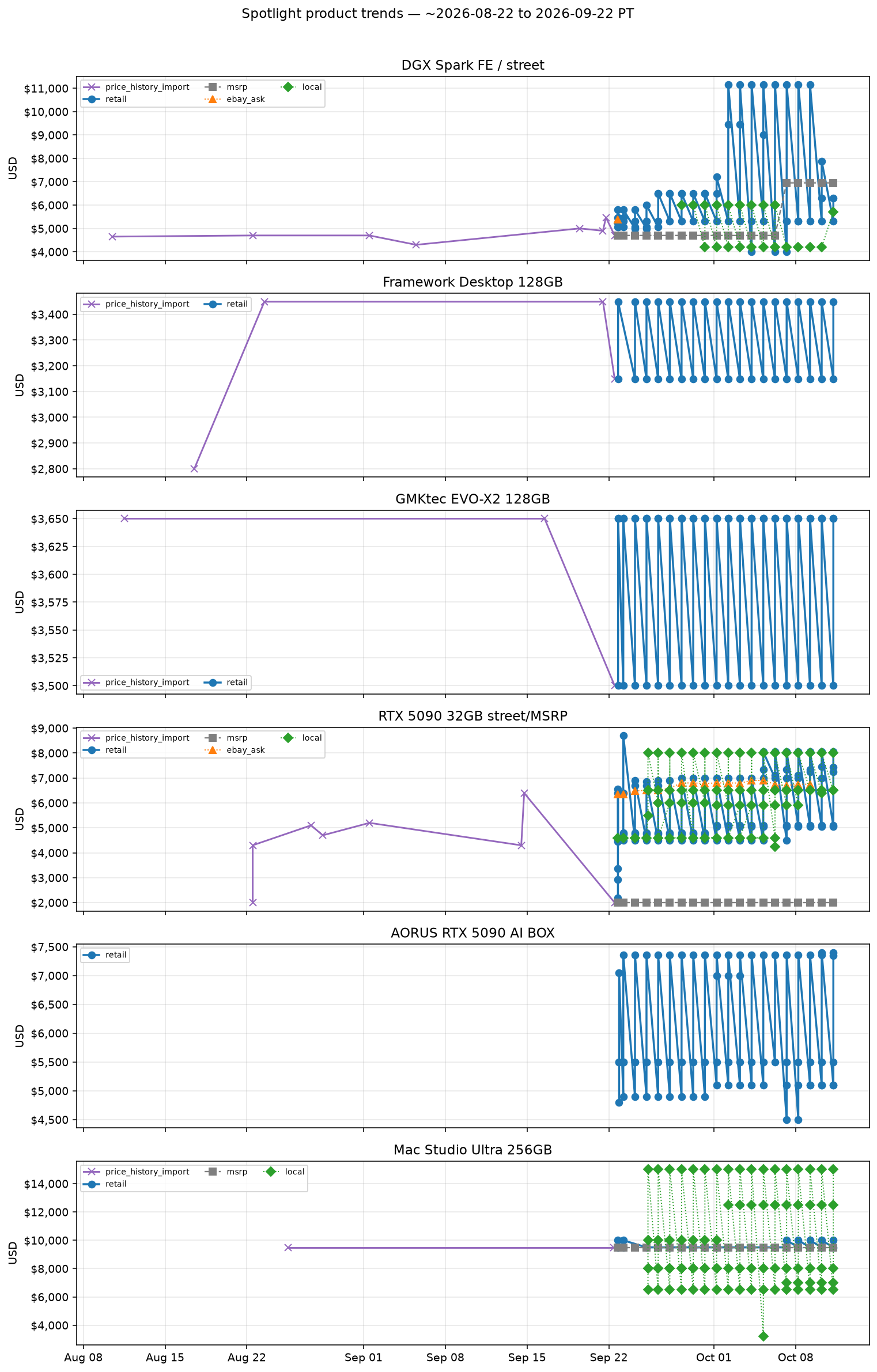Select the $2,800 purple marker in Framework chart
This screenshot has height=1372, width=877.
coord(194,469)
